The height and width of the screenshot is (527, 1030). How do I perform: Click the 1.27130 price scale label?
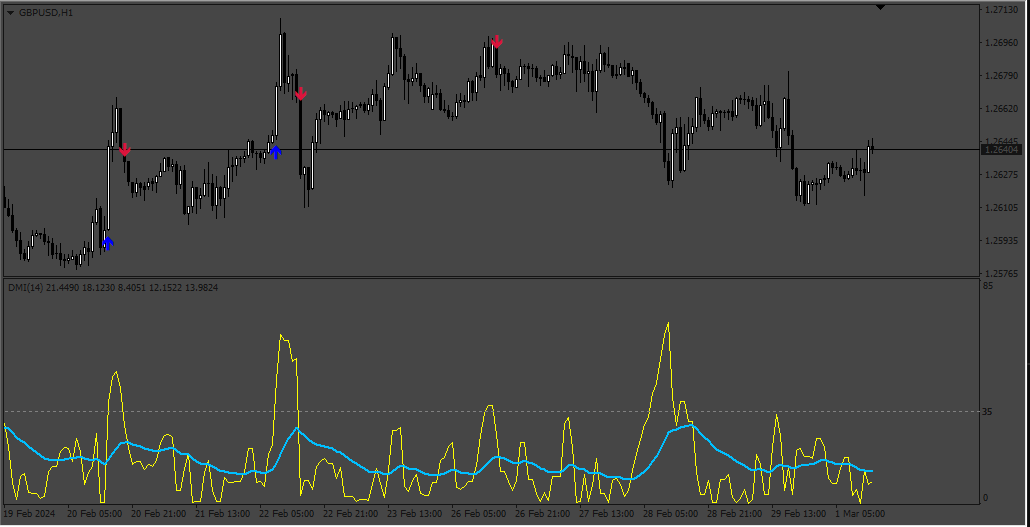[x=1002, y=11]
